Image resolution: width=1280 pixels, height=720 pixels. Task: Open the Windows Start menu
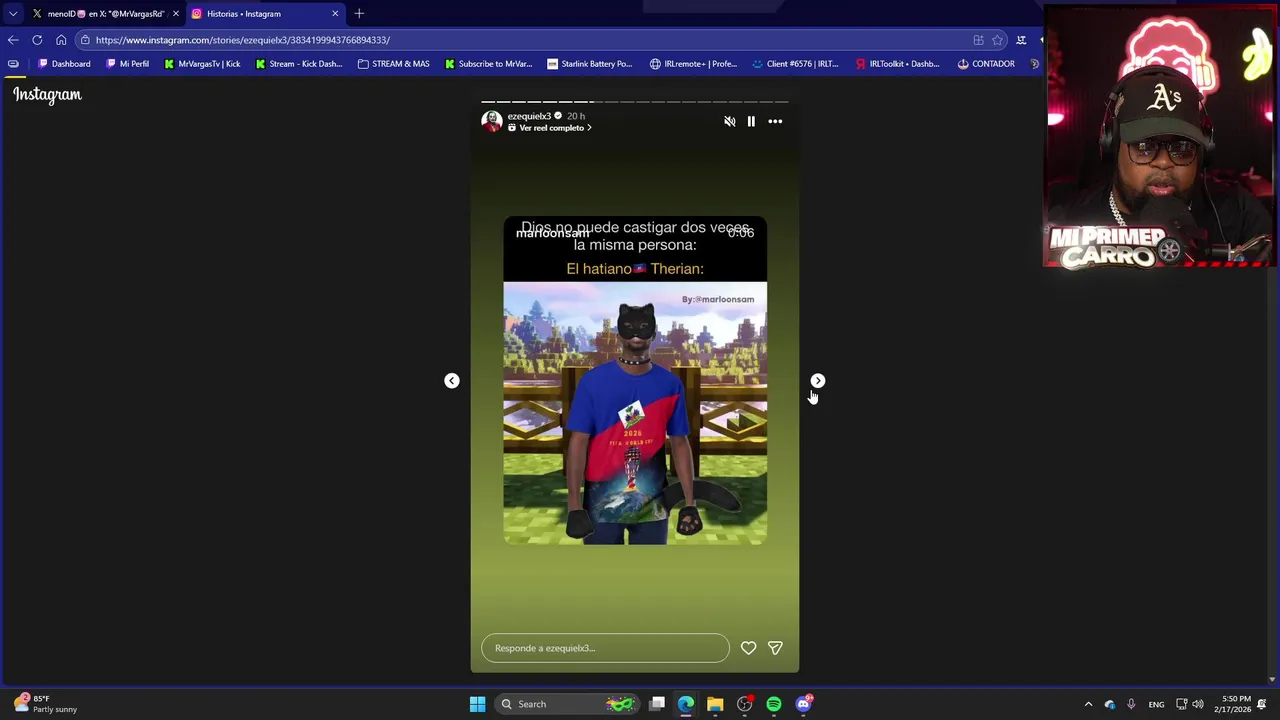[x=477, y=704]
